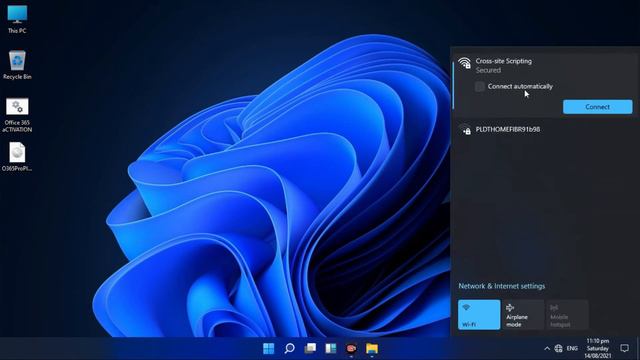Viewport: 640px width, 360px height.
Task: Open File Explorer from taskbar
Action: [x=372, y=349]
